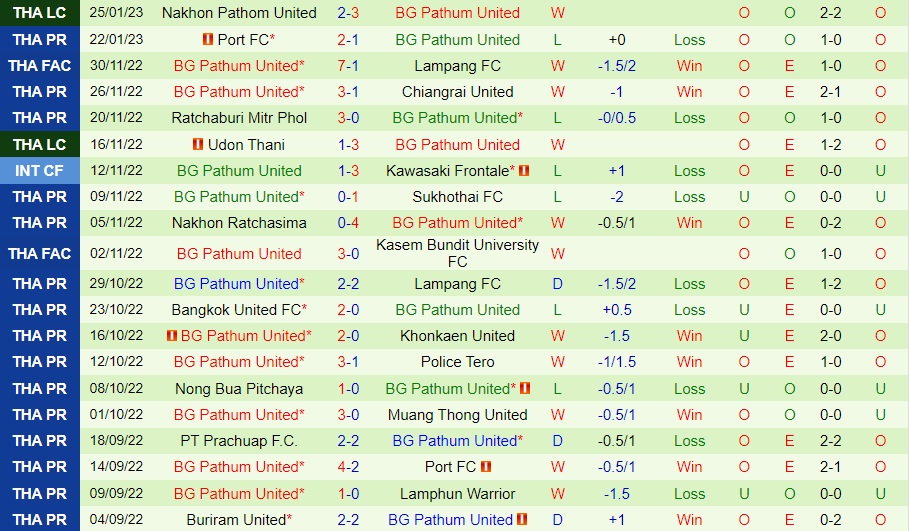Viewport: 909px width, 531px height.
Task: Open Nakhon Pathom United team page
Action: tap(239, 13)
